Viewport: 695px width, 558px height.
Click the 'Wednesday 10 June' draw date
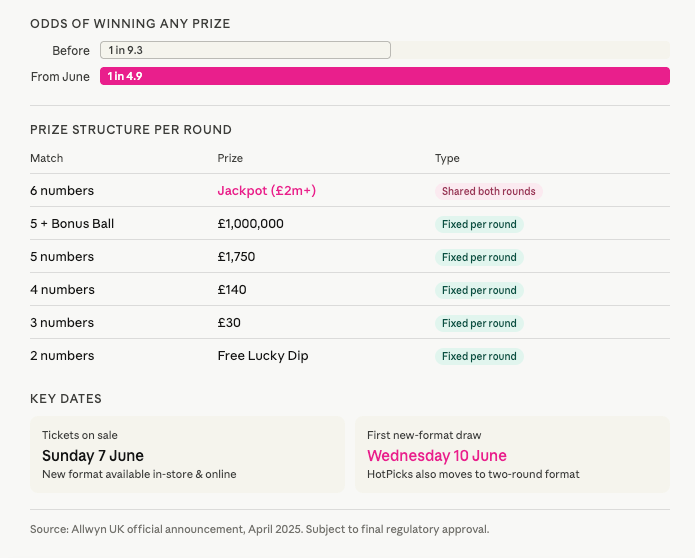pyautogui.click(x=437, y=456)
